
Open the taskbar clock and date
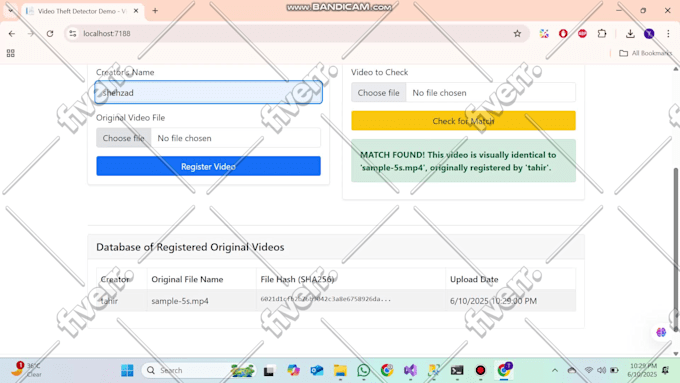(x=642, y=370)
